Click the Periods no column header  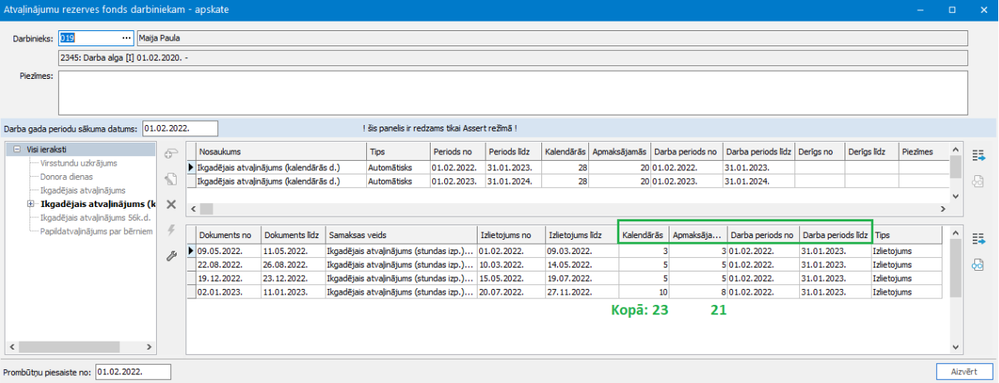click(458, 152)
